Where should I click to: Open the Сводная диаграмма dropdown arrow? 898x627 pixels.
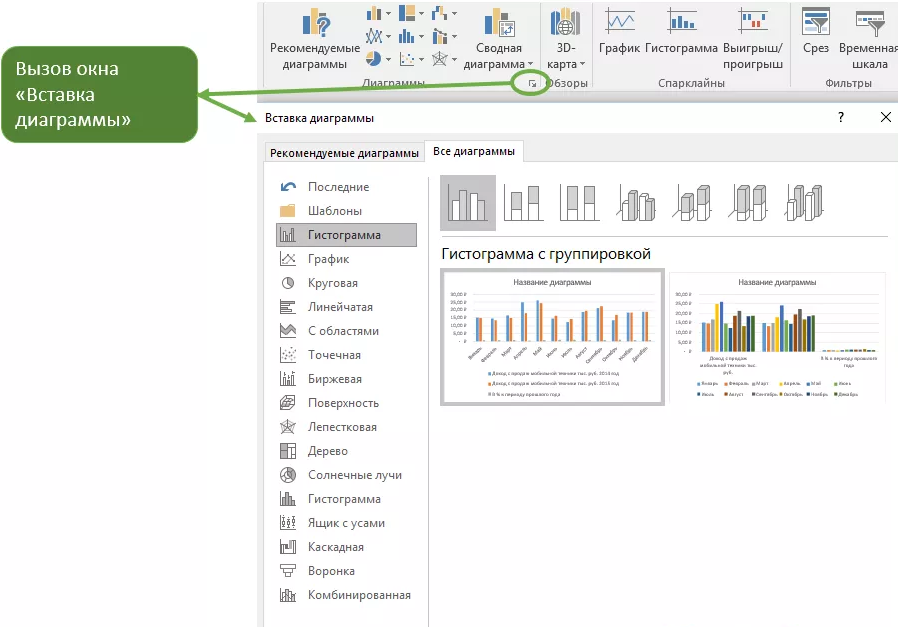pos(530,64)
